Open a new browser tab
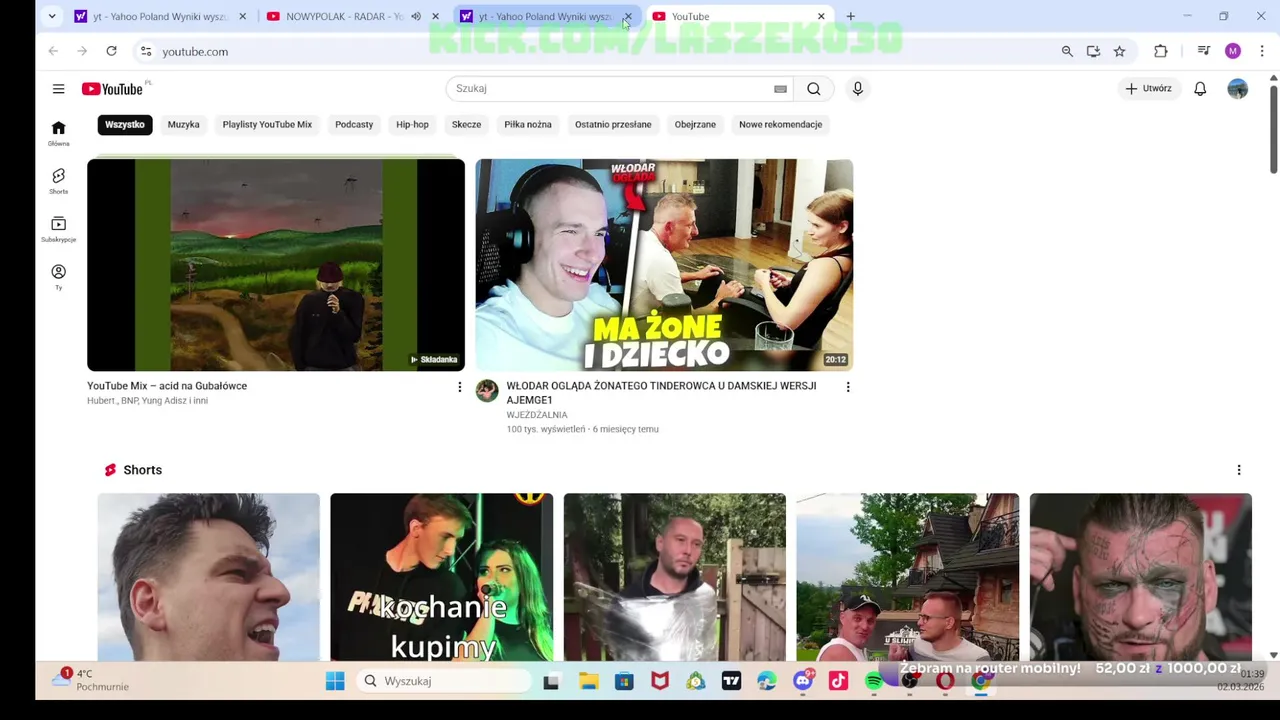Image resolution: width=1280 pixels, height=720 pixels. coord(850,16)
